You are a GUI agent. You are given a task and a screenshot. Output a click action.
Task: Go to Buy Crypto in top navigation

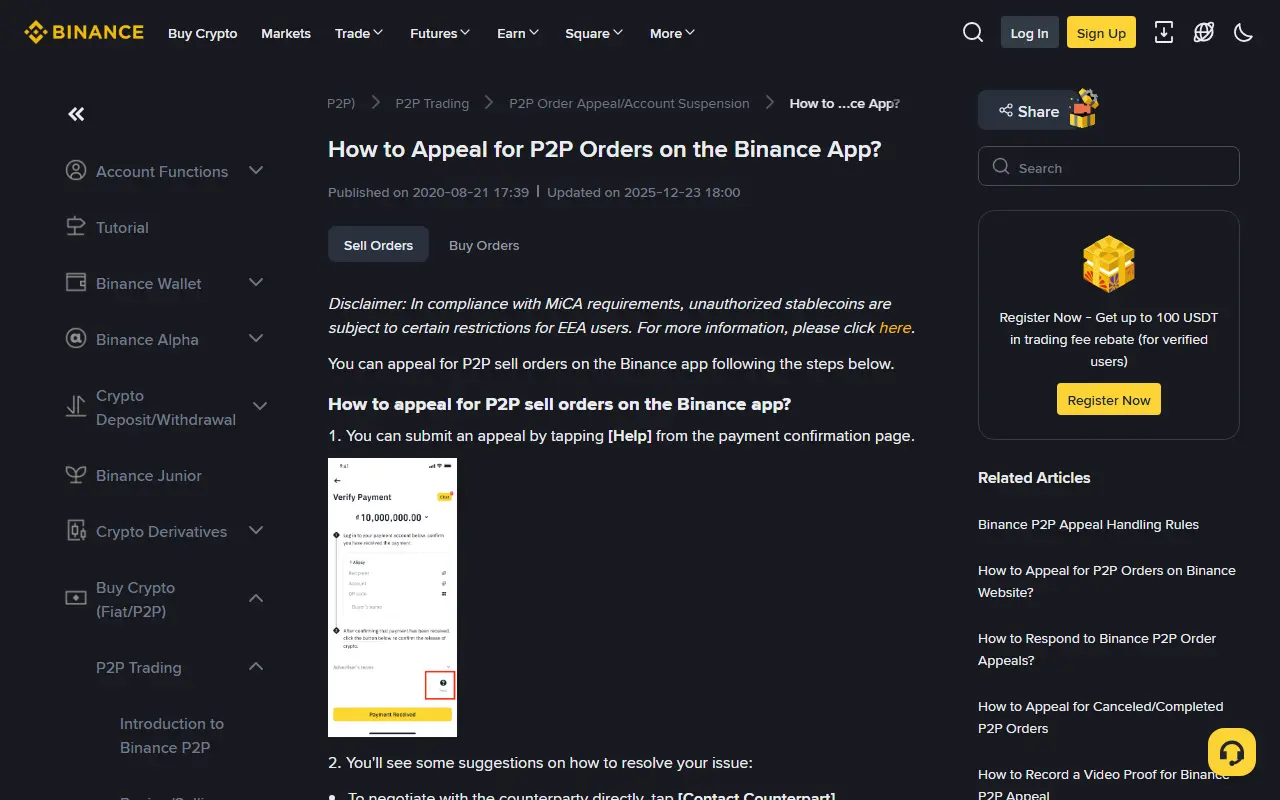pos(203,33)
